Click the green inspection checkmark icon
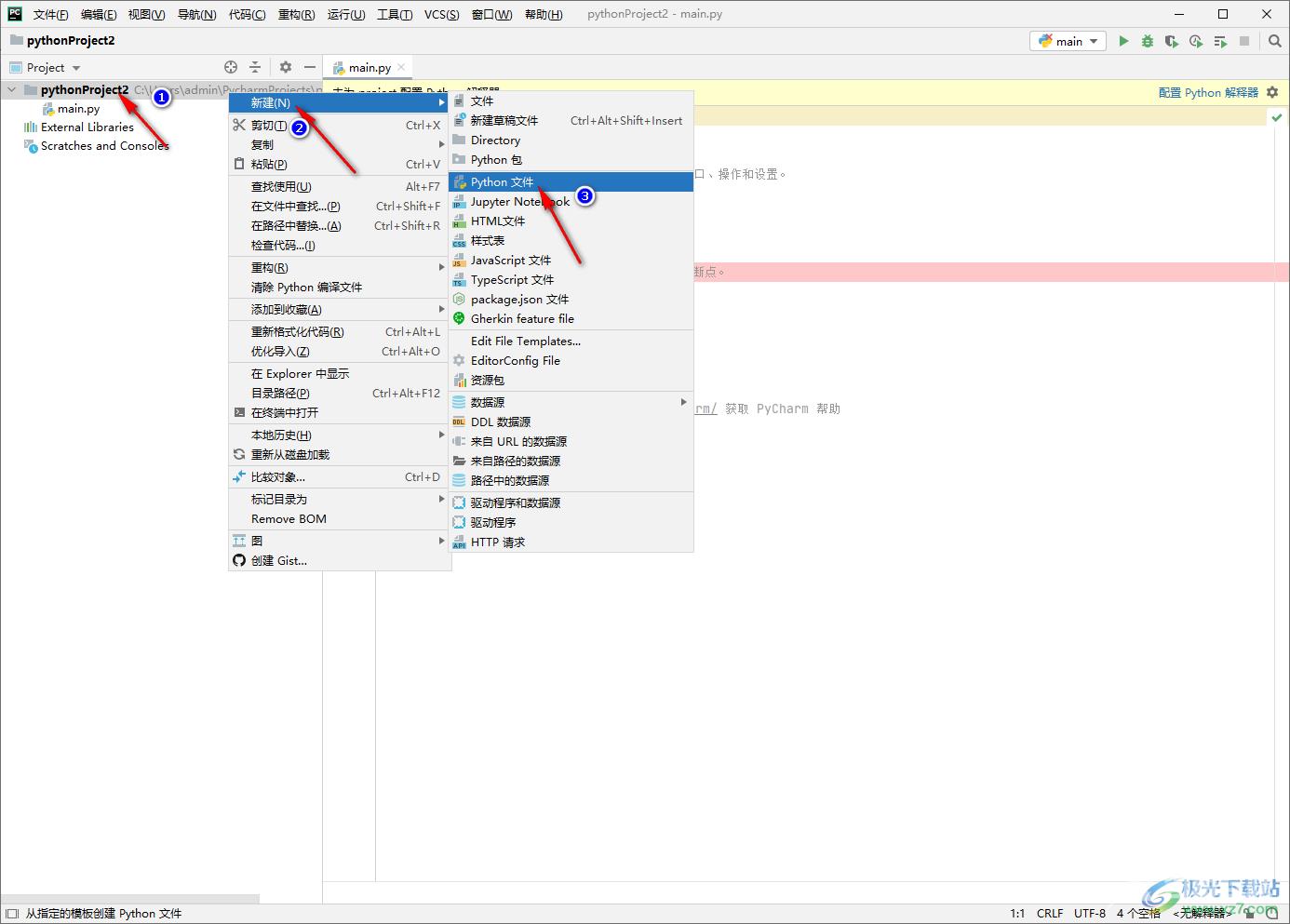 (1277, 117)
